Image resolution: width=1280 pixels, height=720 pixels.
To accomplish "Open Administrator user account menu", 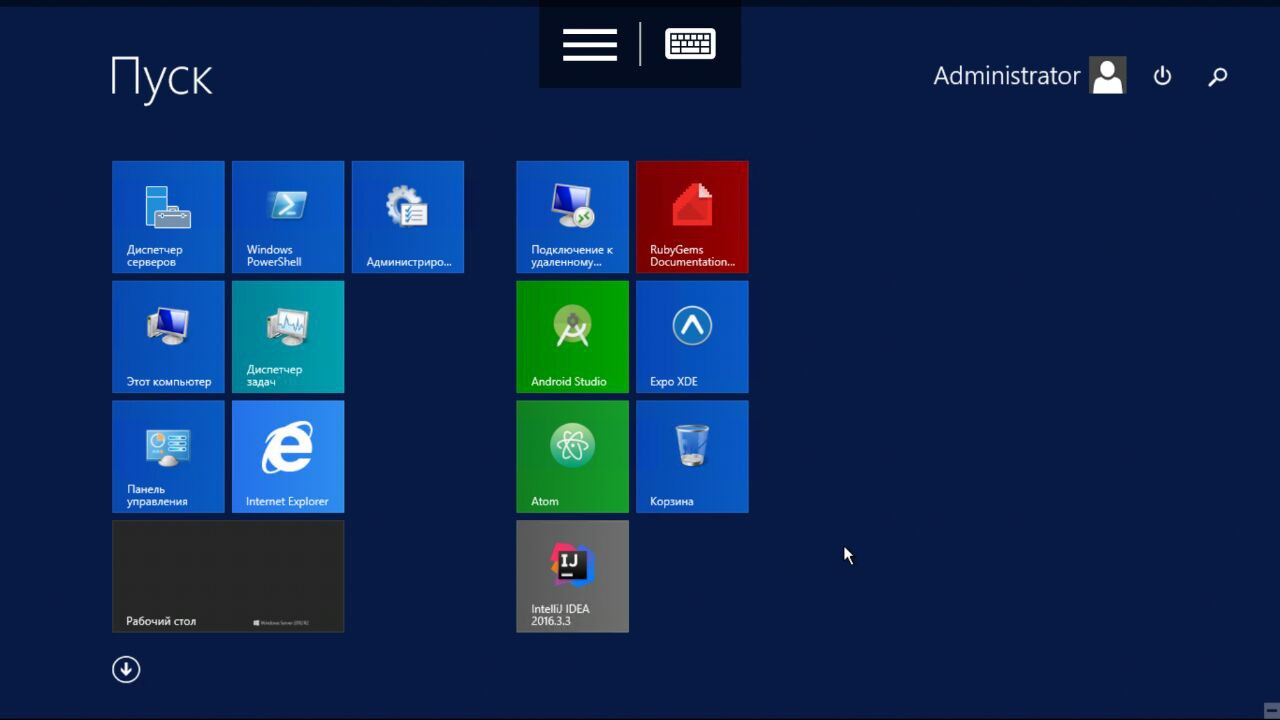I will coord(1029,76).
